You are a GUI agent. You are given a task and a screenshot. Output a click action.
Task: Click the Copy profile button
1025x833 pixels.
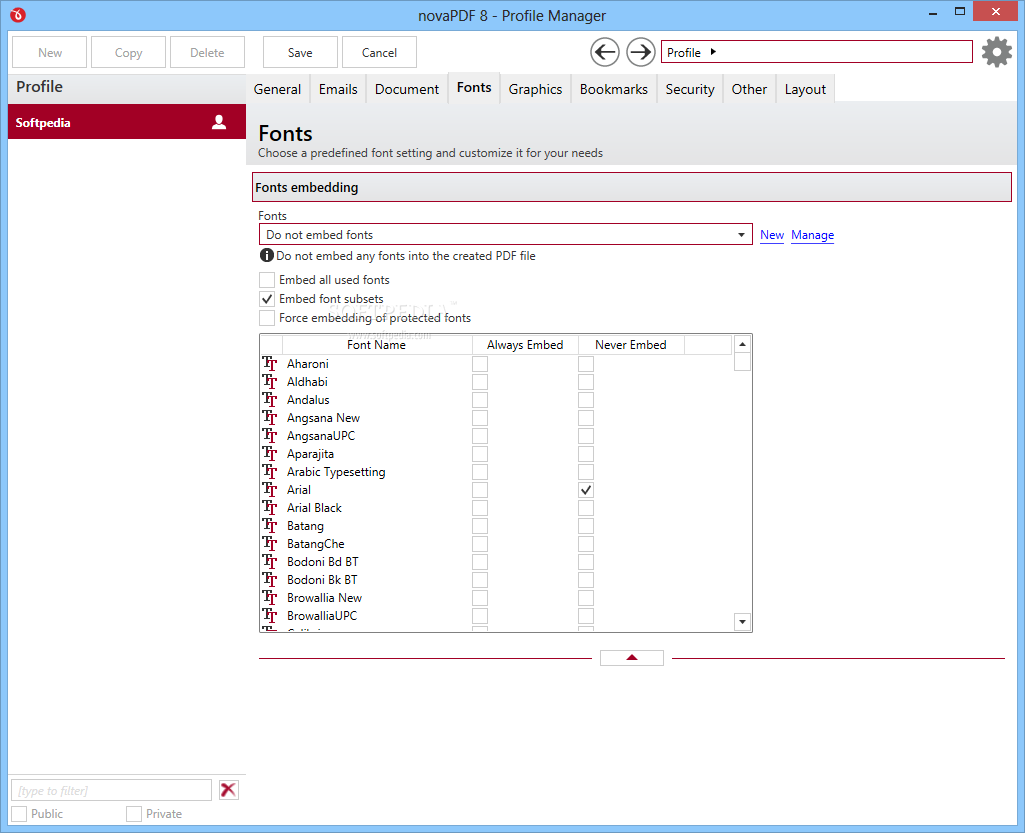[128, 52]
